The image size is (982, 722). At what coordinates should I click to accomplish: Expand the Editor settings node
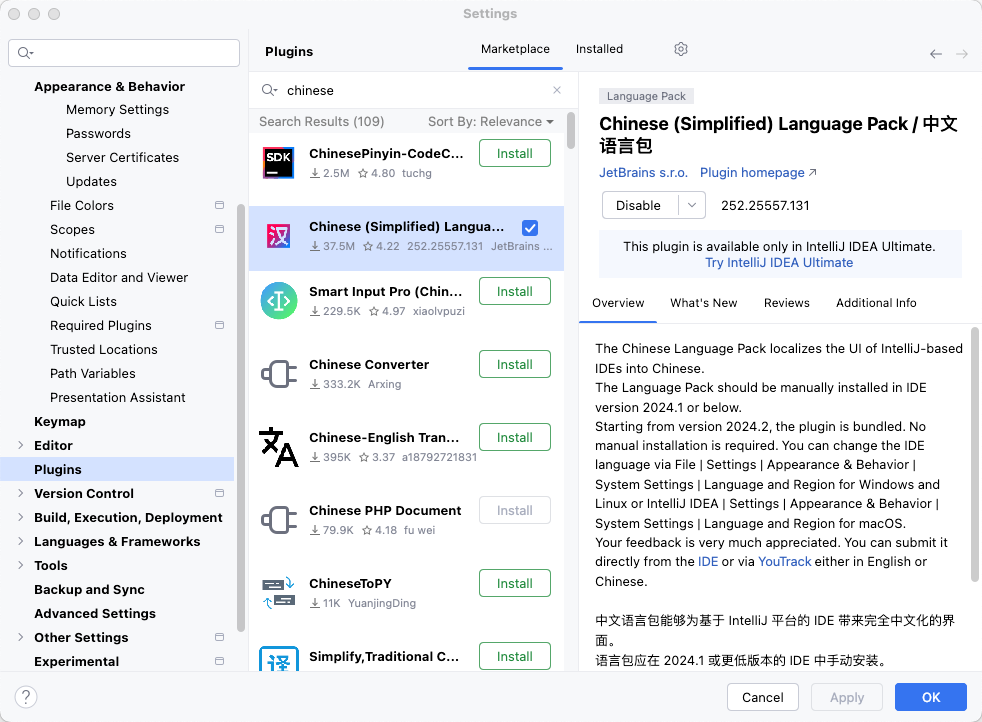[x=21, y=445]
